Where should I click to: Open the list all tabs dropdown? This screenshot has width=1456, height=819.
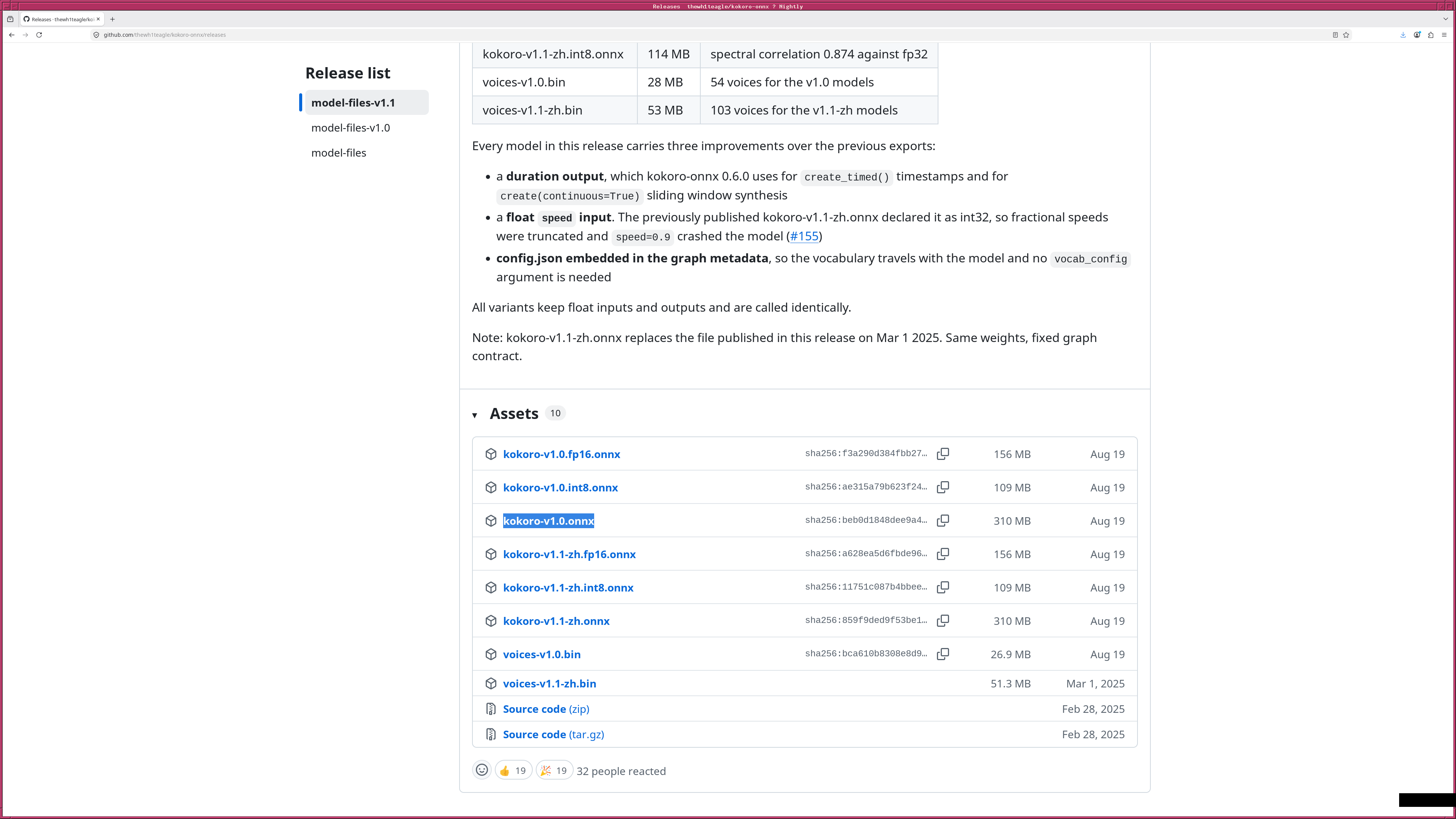coord(1445,19)
